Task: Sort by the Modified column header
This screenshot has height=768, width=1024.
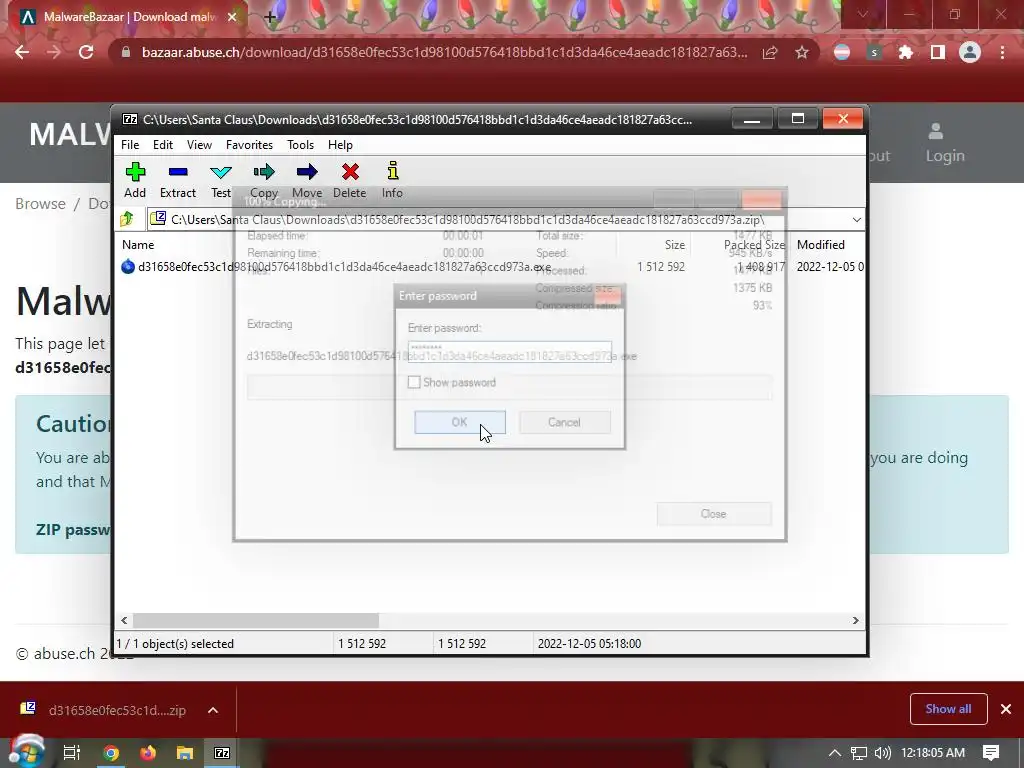Action: (x=821, y=245)
